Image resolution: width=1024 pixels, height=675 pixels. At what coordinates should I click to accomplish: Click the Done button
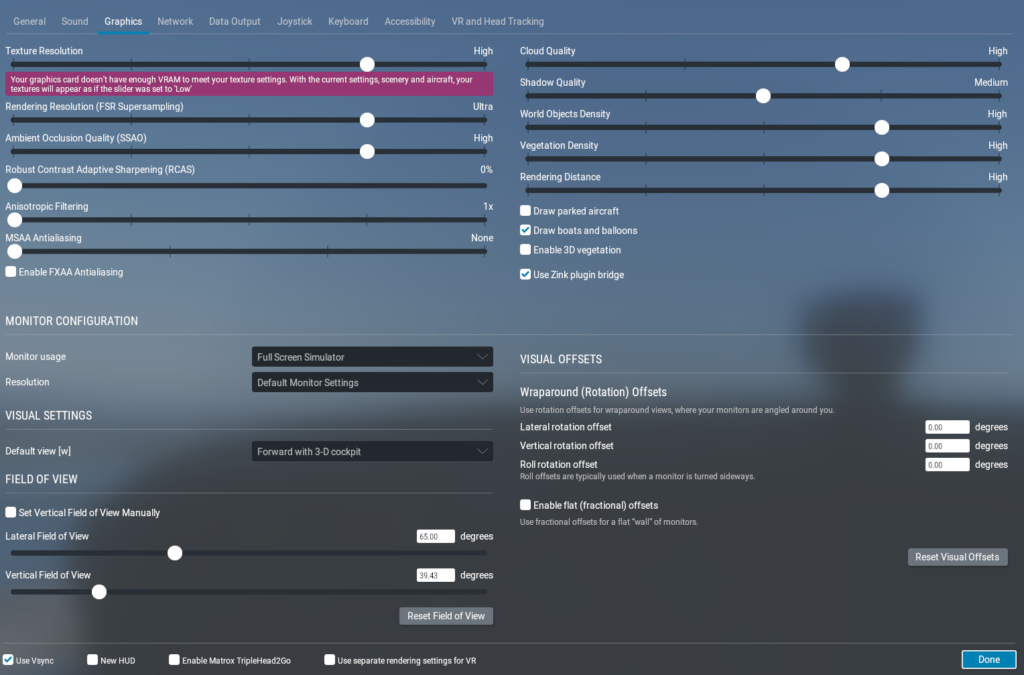989,659
